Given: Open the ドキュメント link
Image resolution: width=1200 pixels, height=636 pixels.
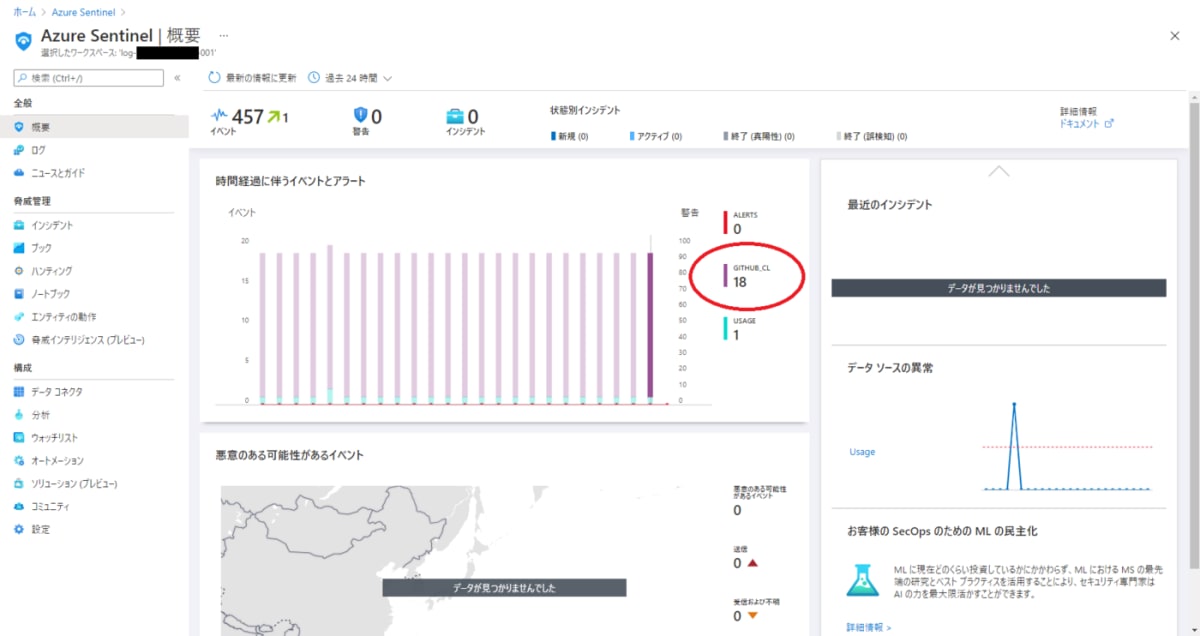Looking at the screenshot, I should click(1080, 124).
